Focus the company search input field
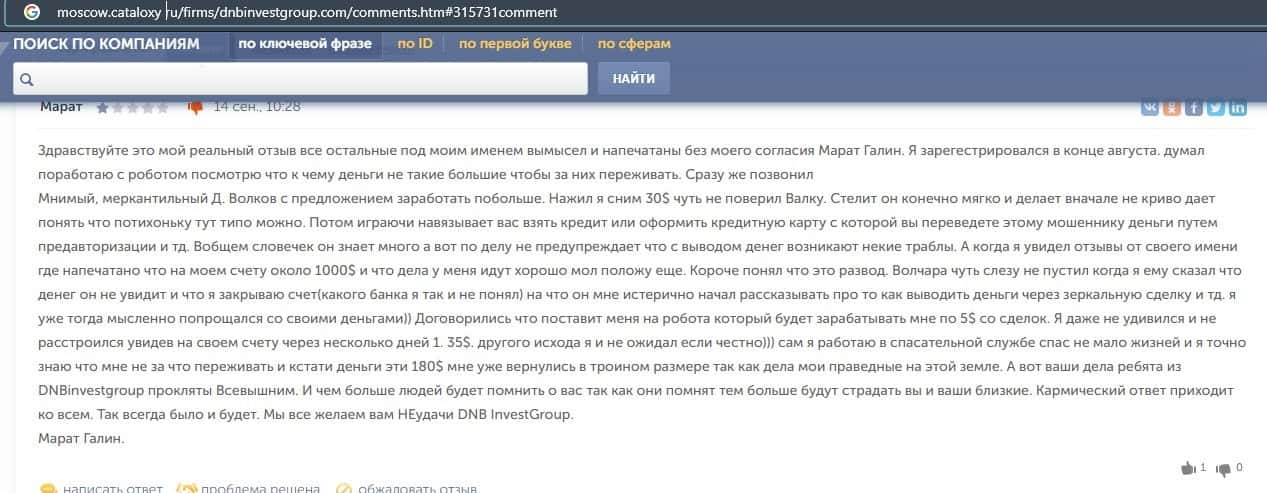Viewport: 1267px width, 493px height. (300, 78)
